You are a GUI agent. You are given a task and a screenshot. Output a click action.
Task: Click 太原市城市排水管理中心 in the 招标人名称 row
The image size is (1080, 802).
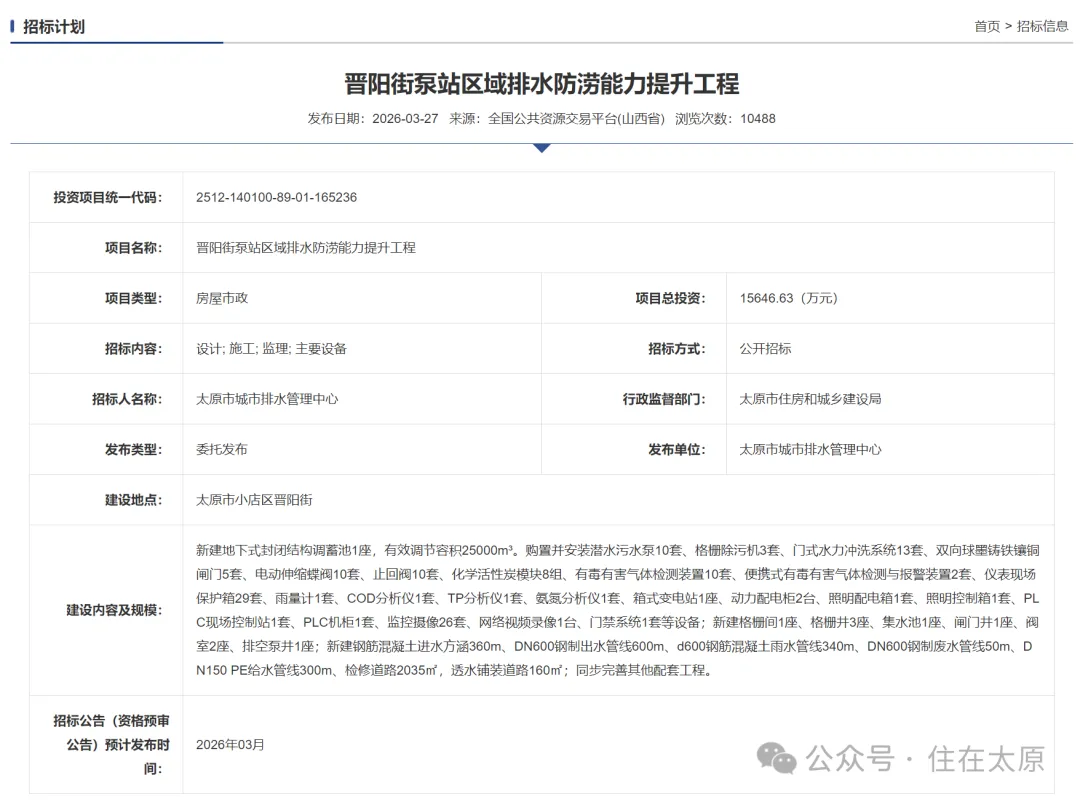point(267,399)
